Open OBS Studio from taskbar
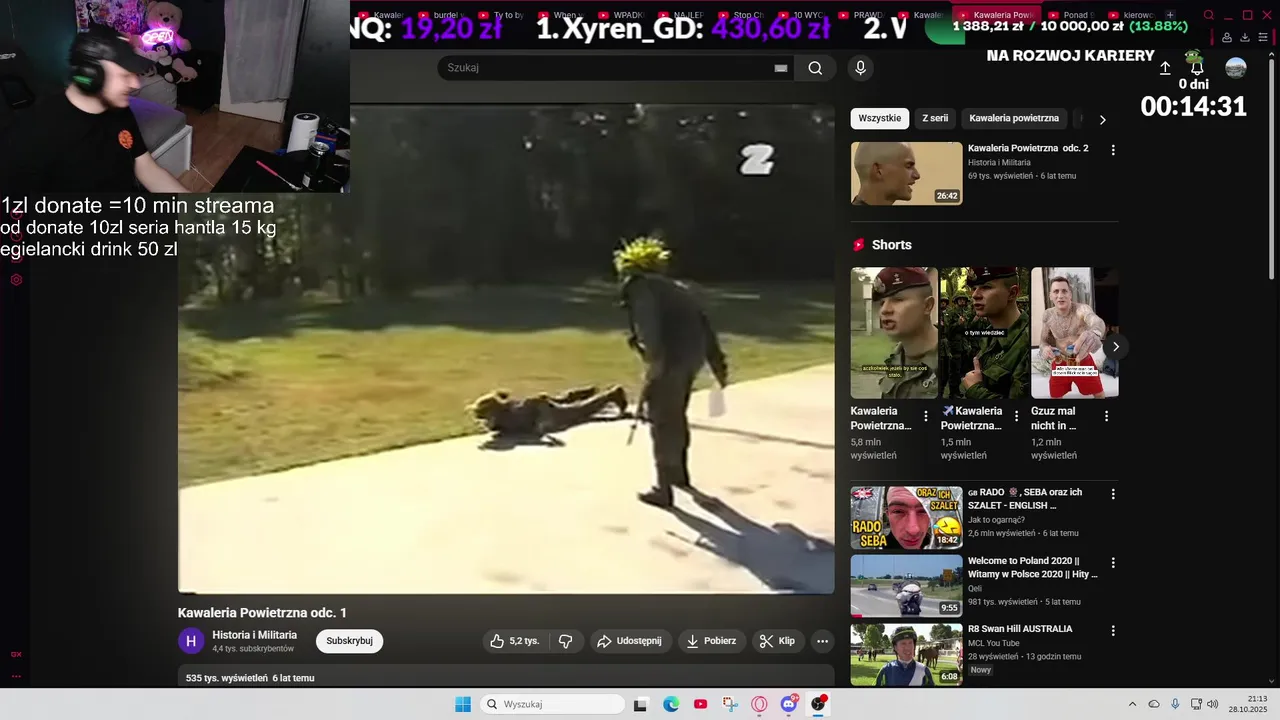The image size is (1280, 720). click(819, 704)
